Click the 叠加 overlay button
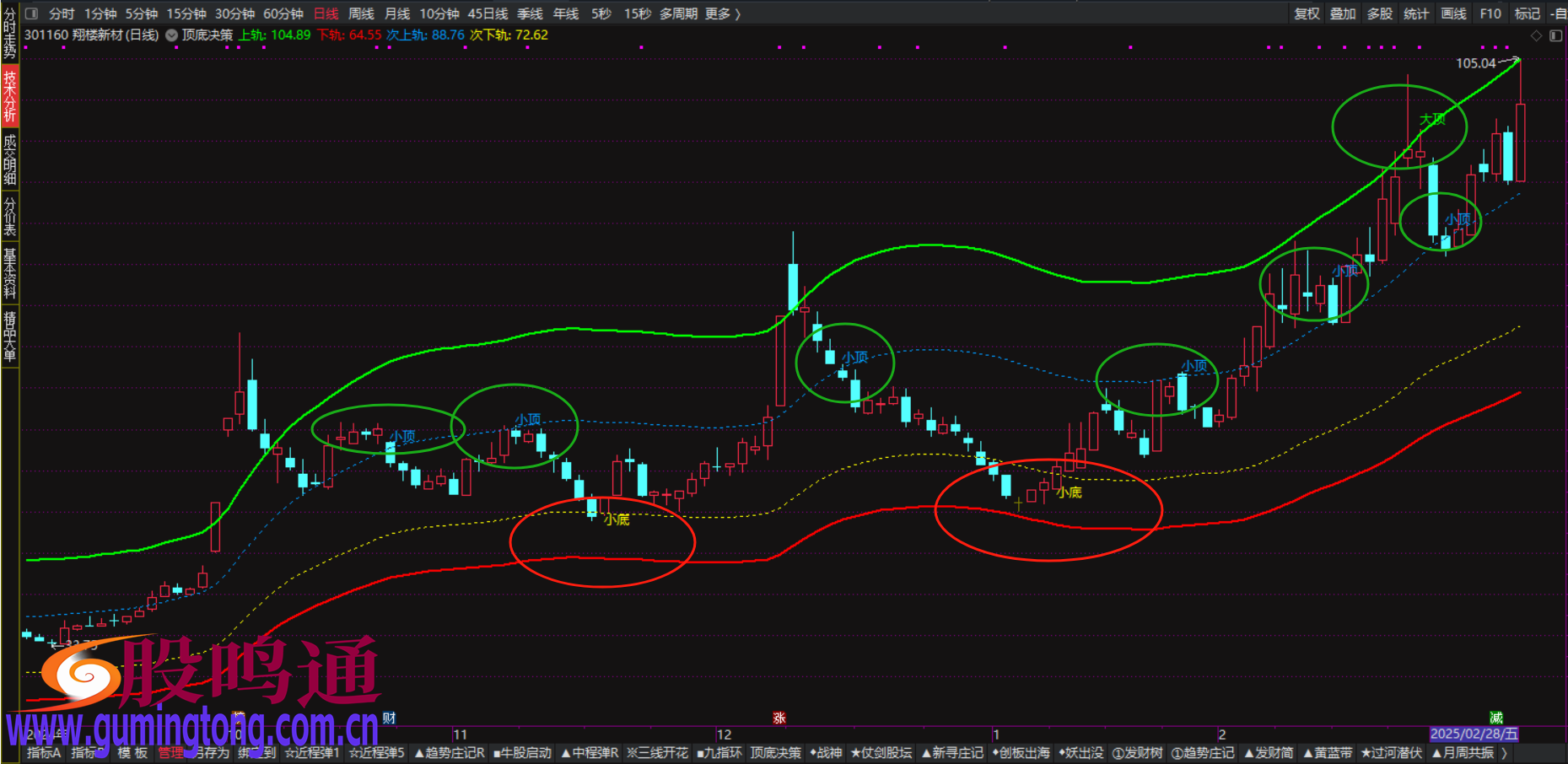Viewport: 1568px width, 764px height. tap(1343, 13)
